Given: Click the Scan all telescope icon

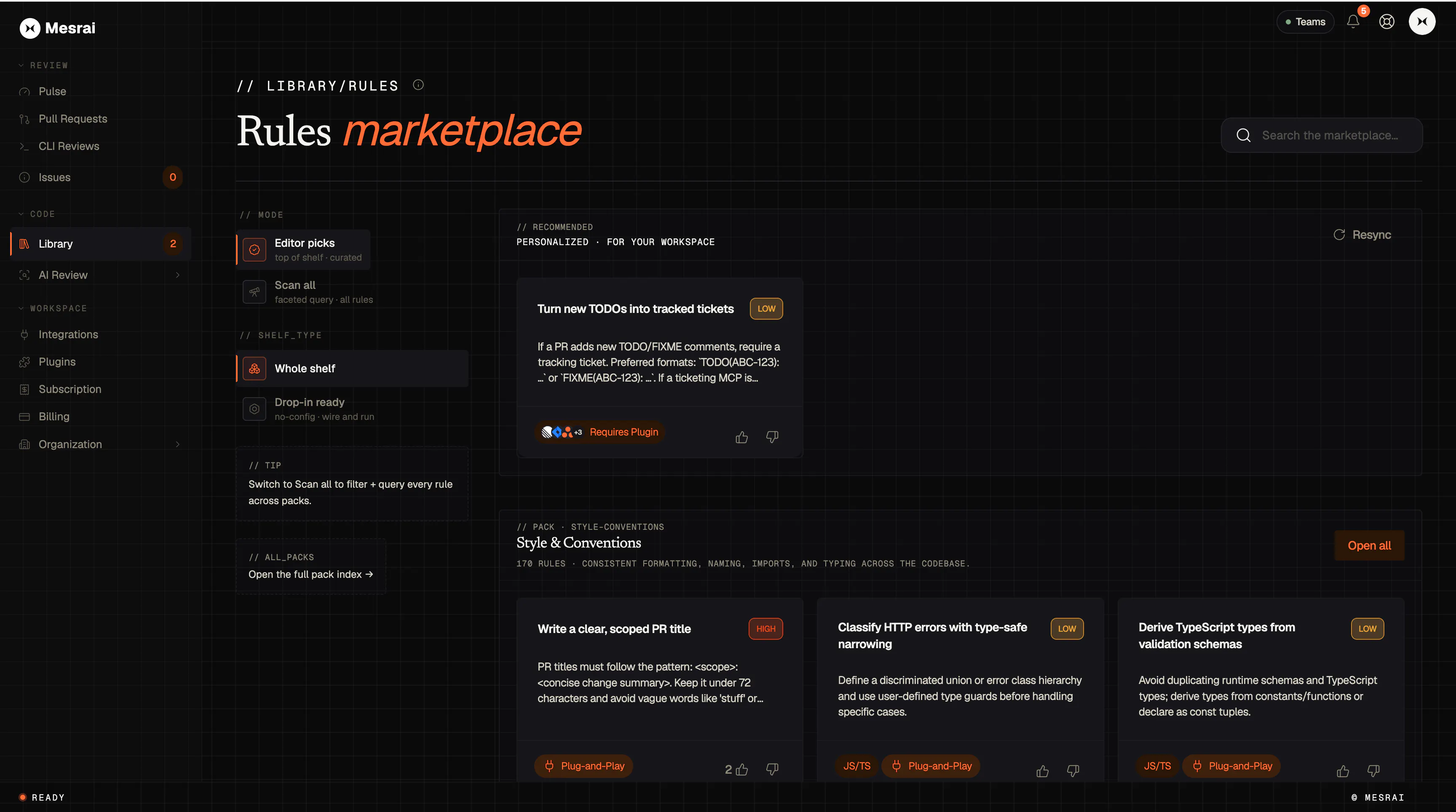Looking at the screenshot, I should click(254, 291).
